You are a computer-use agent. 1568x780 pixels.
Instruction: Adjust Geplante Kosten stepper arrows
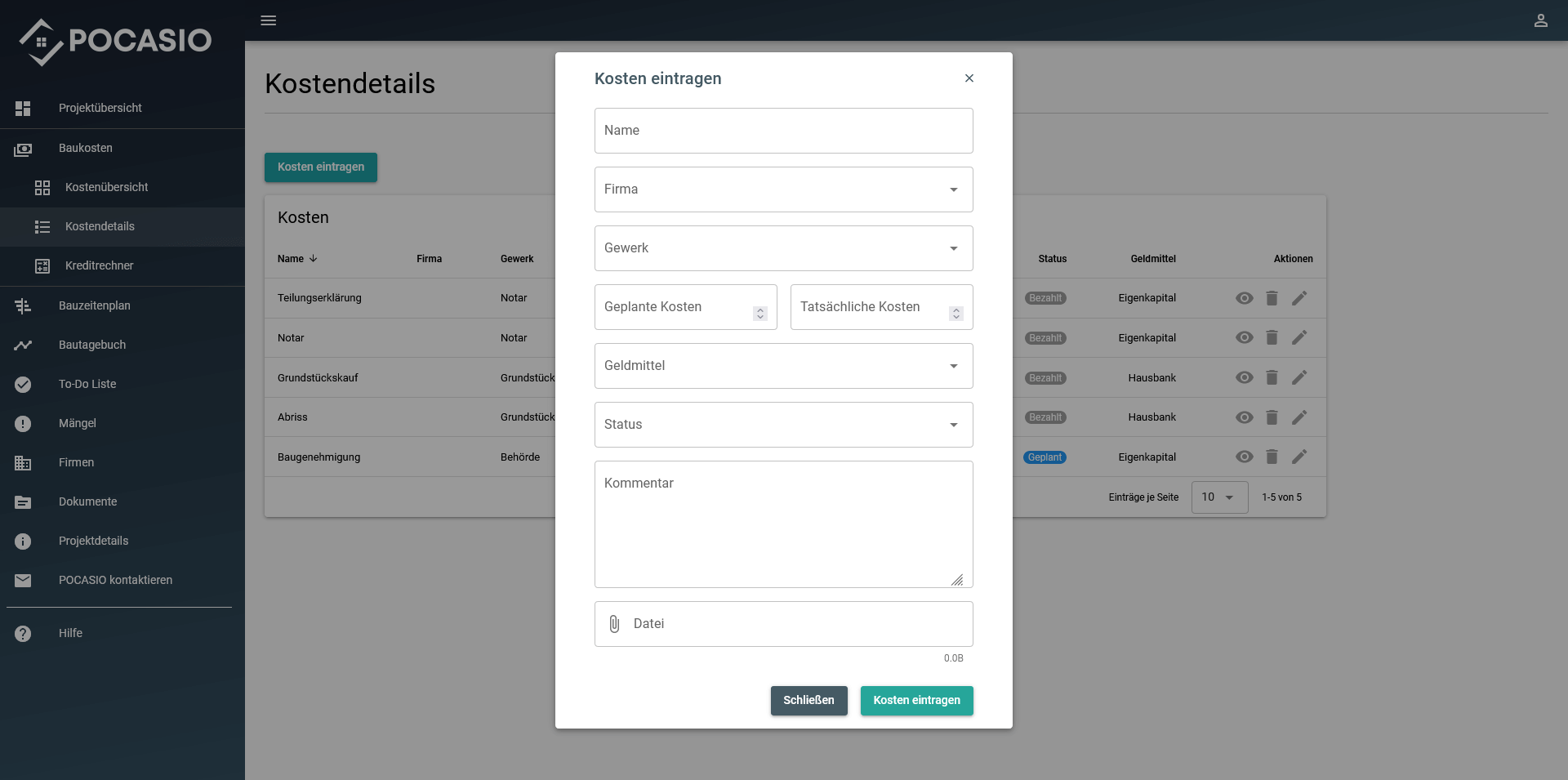(x=760, y=314)
